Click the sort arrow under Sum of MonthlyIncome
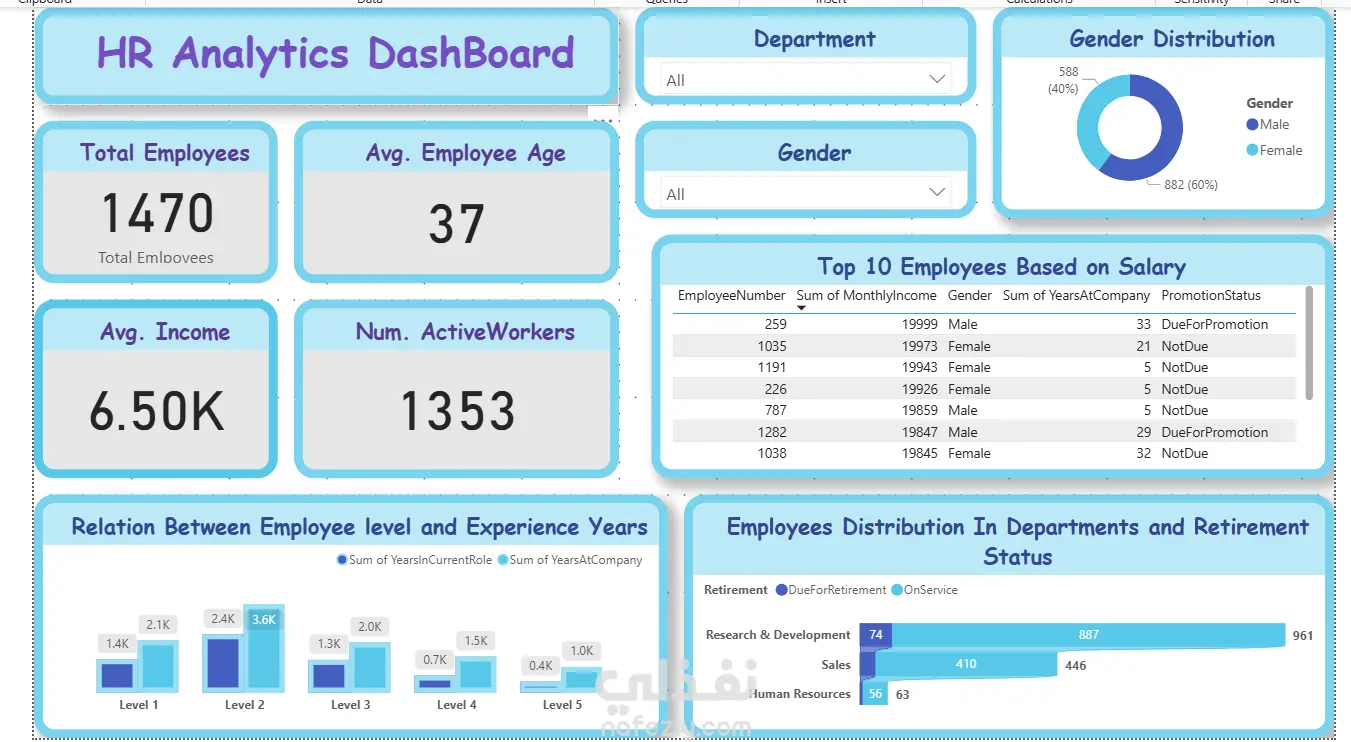The image size is (1351, 742). pyautogui.click(x=801, y=308)
